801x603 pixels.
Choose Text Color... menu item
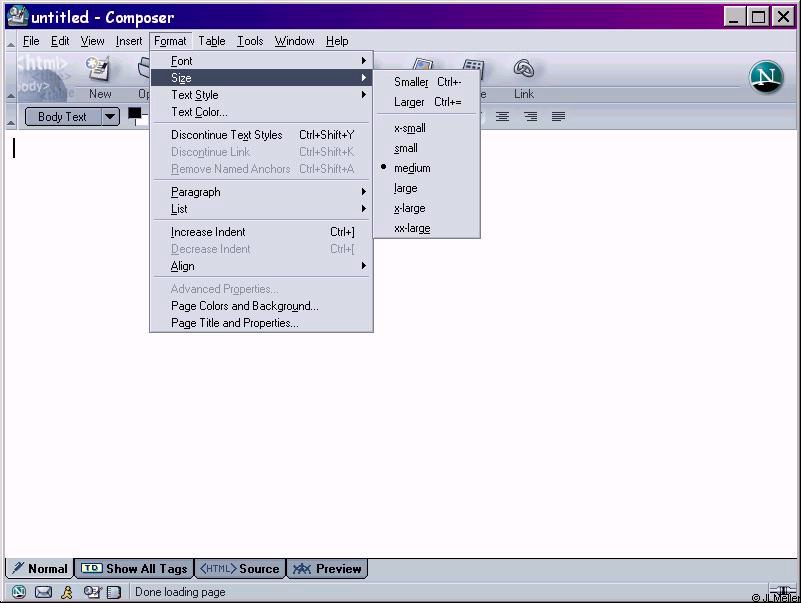coord(261,111)
